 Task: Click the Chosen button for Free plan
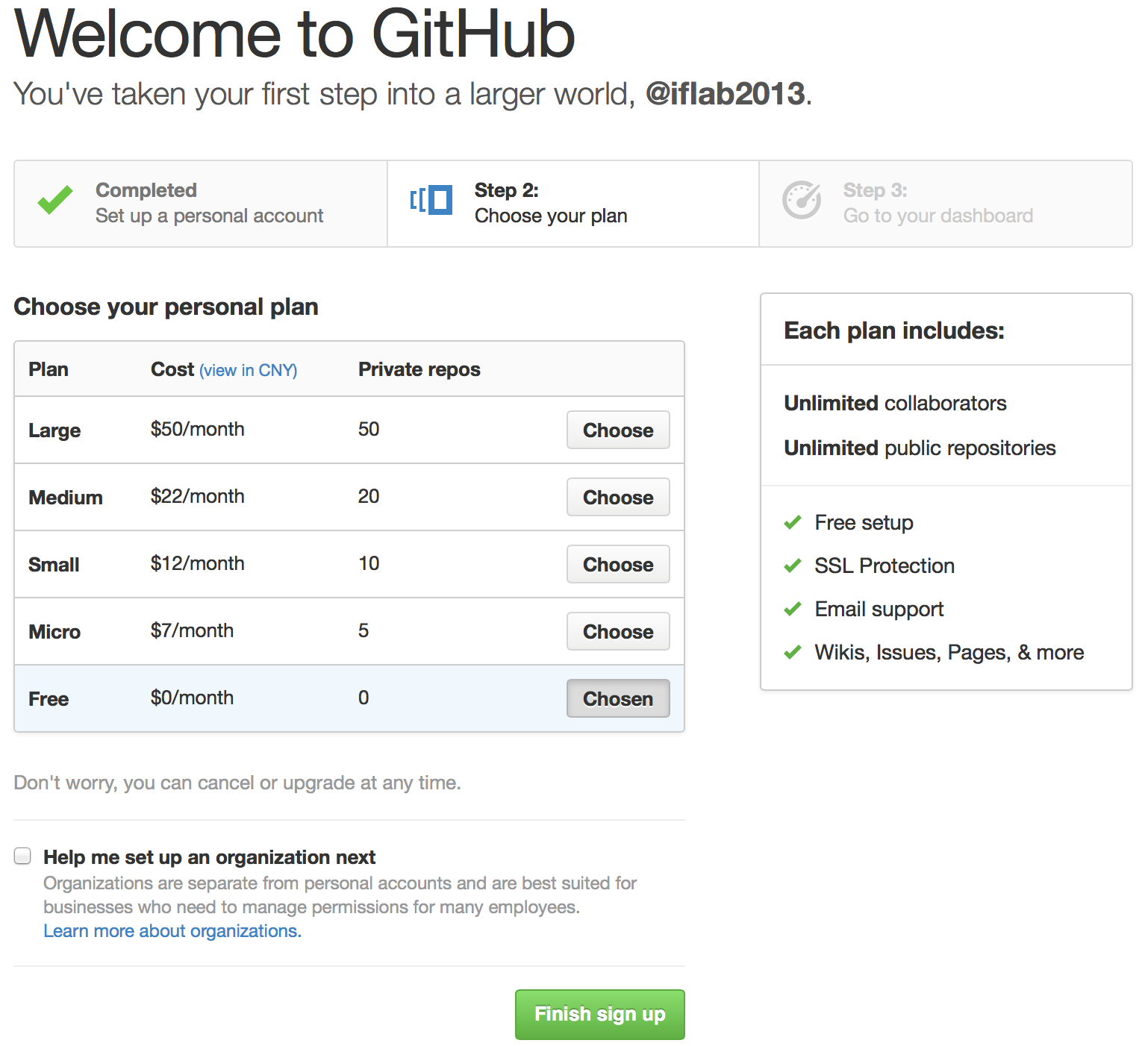coord(618,698)
